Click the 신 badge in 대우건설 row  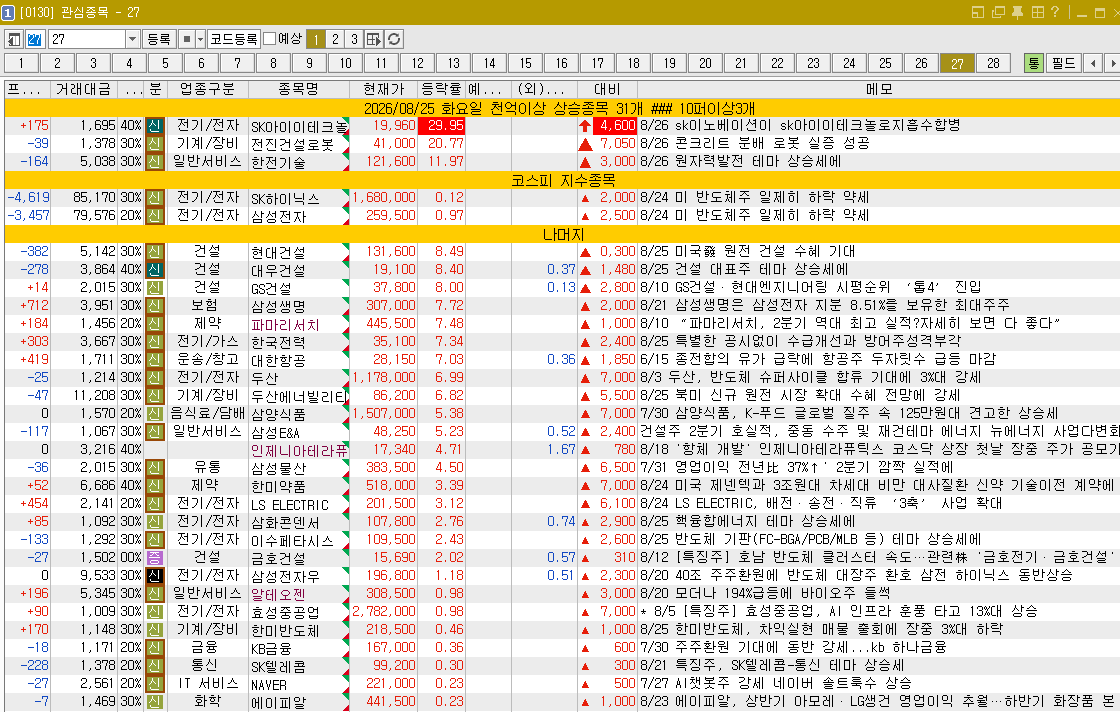154,270
